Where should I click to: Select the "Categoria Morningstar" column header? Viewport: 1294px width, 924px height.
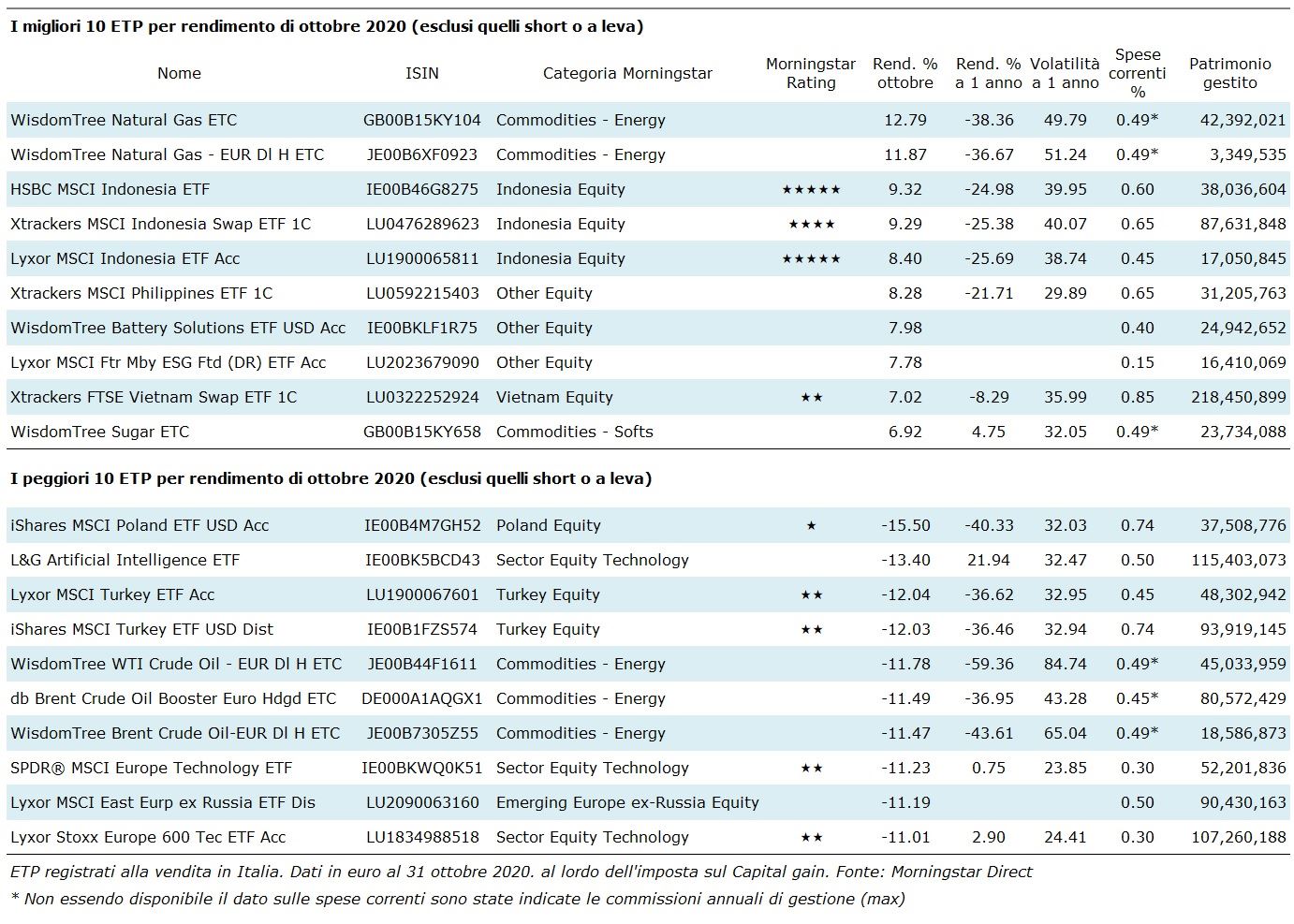point(627,73)
